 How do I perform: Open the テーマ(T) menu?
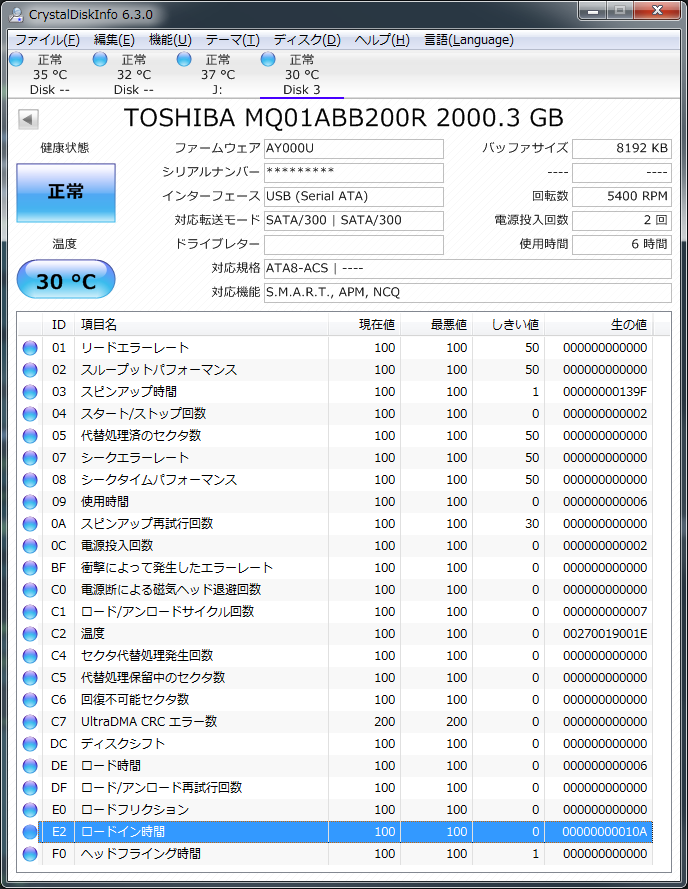click(x=232, y=40)
